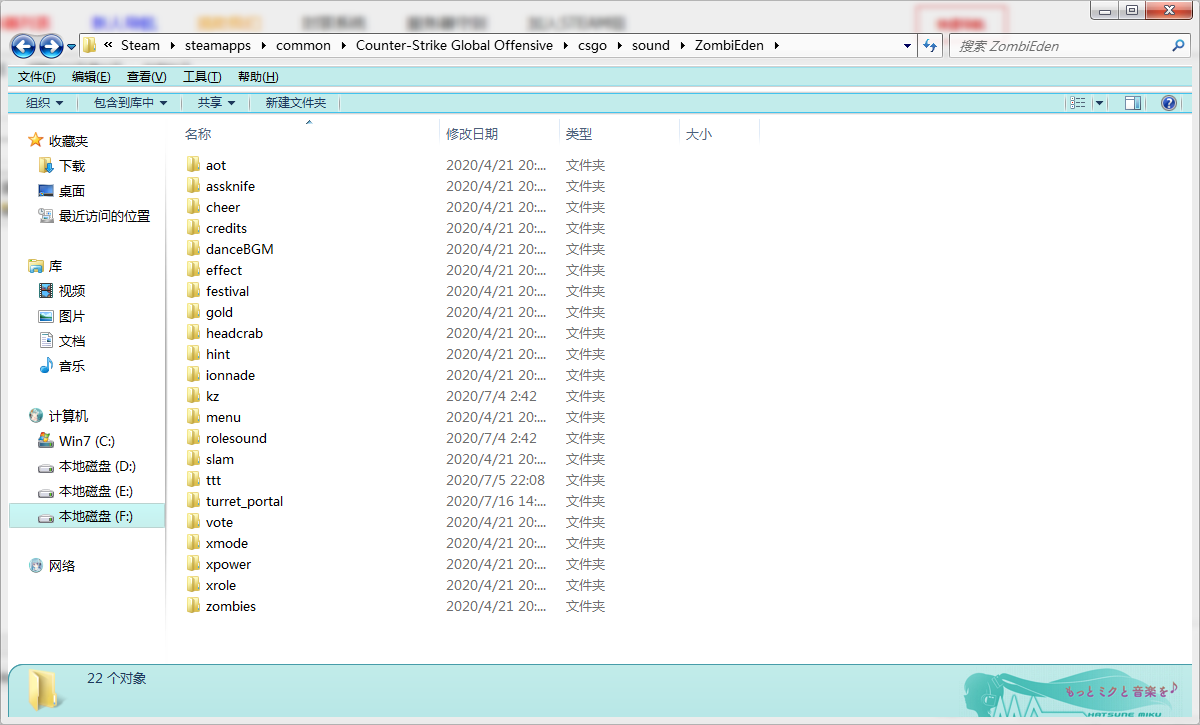The image size is (1200, 725).
Task: Click the folder icon in the address bar
Action: (88, 45)
